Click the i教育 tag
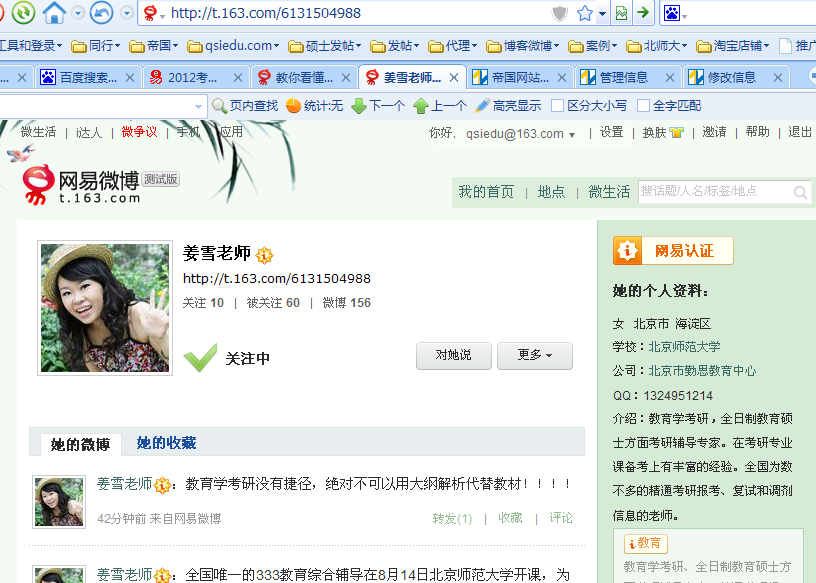816x583 pixels. tap(645, 543)
